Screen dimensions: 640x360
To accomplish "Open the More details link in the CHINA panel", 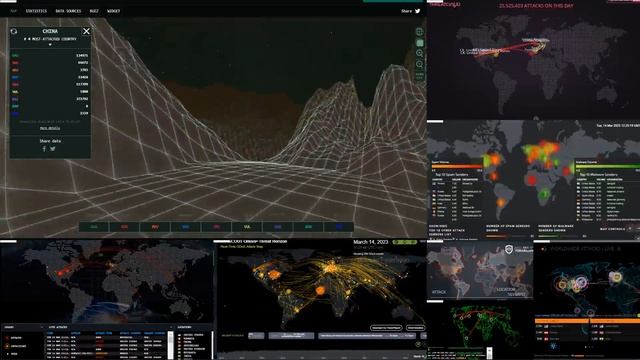I will (x=50, y=128).
